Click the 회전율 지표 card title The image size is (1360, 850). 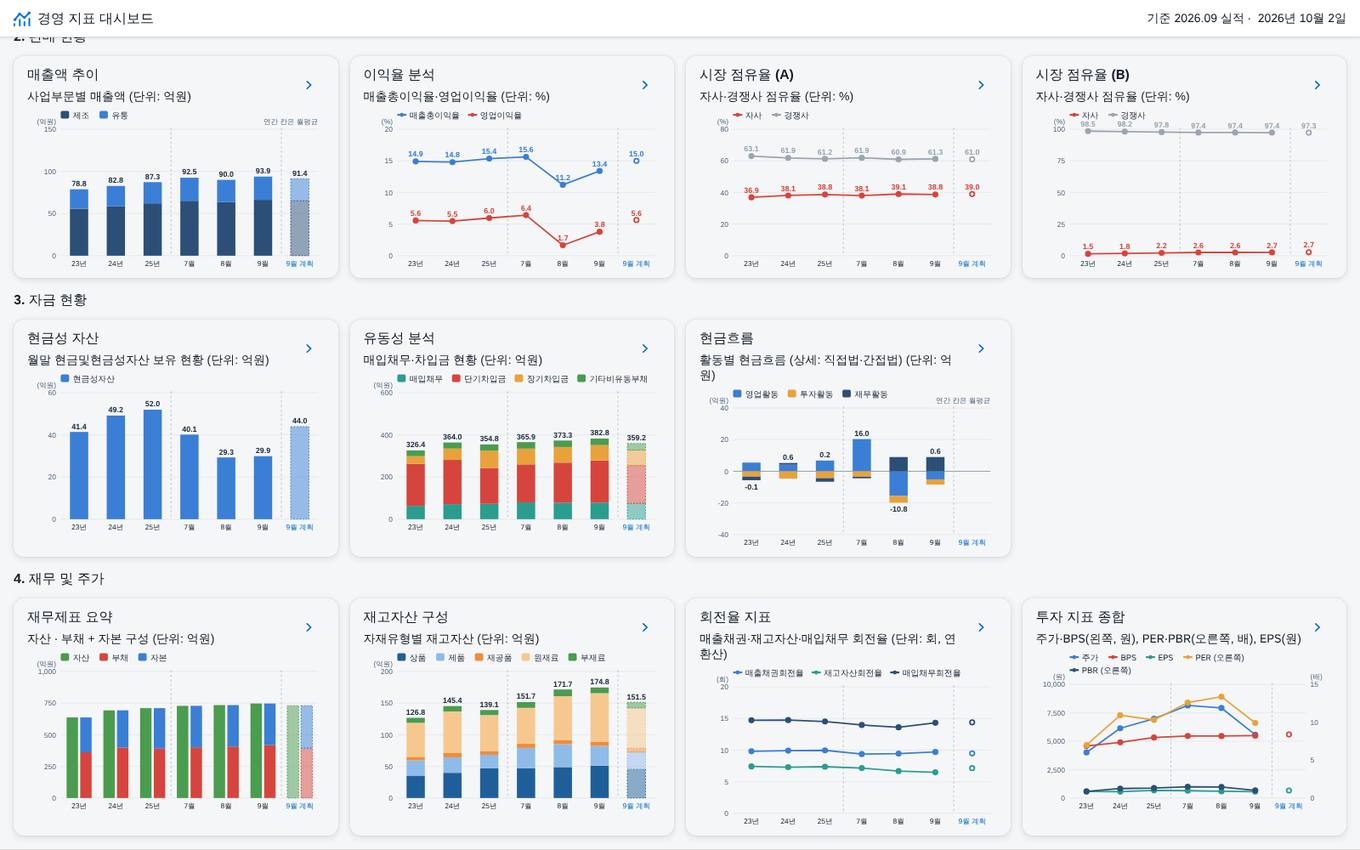[735, 617]
